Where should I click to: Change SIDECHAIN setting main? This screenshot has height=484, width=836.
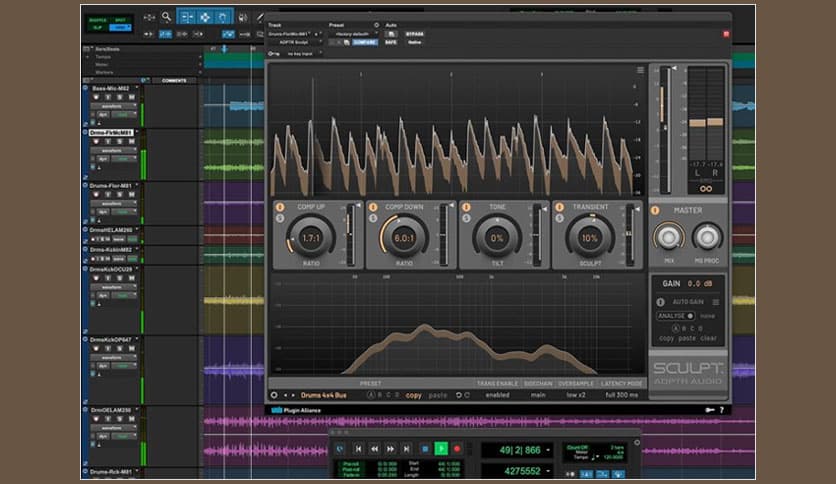(538, 395)
